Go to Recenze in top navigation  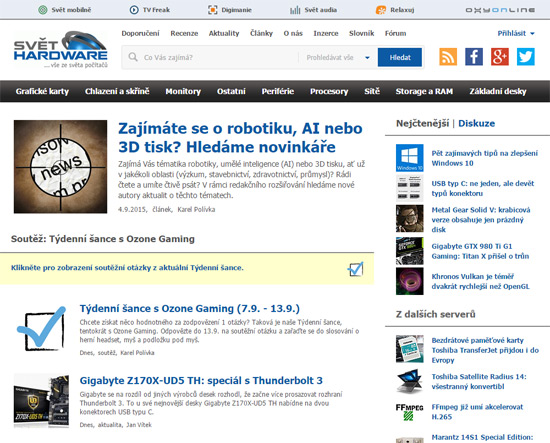[184, 33]
